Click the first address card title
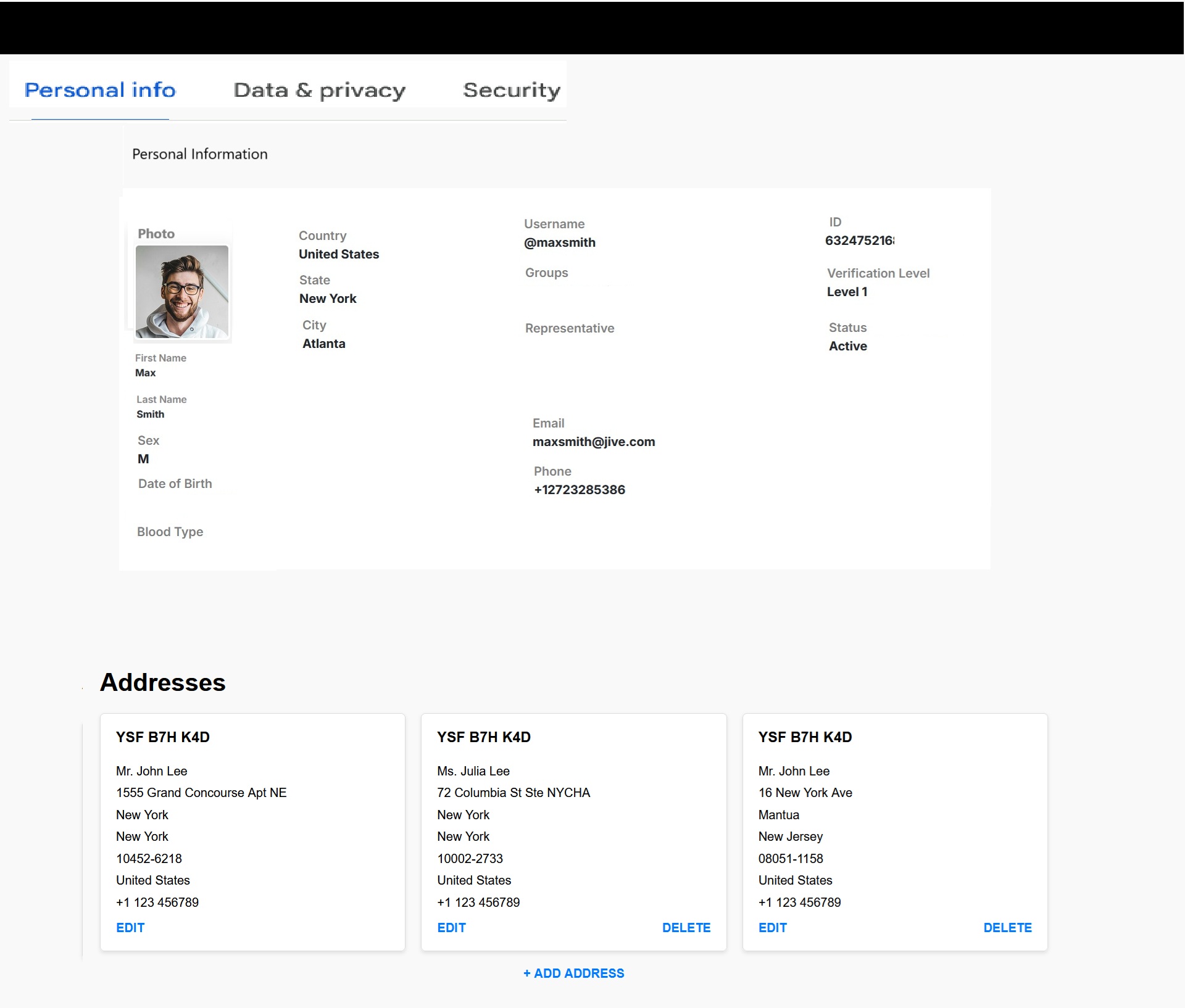Viewport: 1185px width, 1008px height. pyautogui.click(x=163, y=737)
